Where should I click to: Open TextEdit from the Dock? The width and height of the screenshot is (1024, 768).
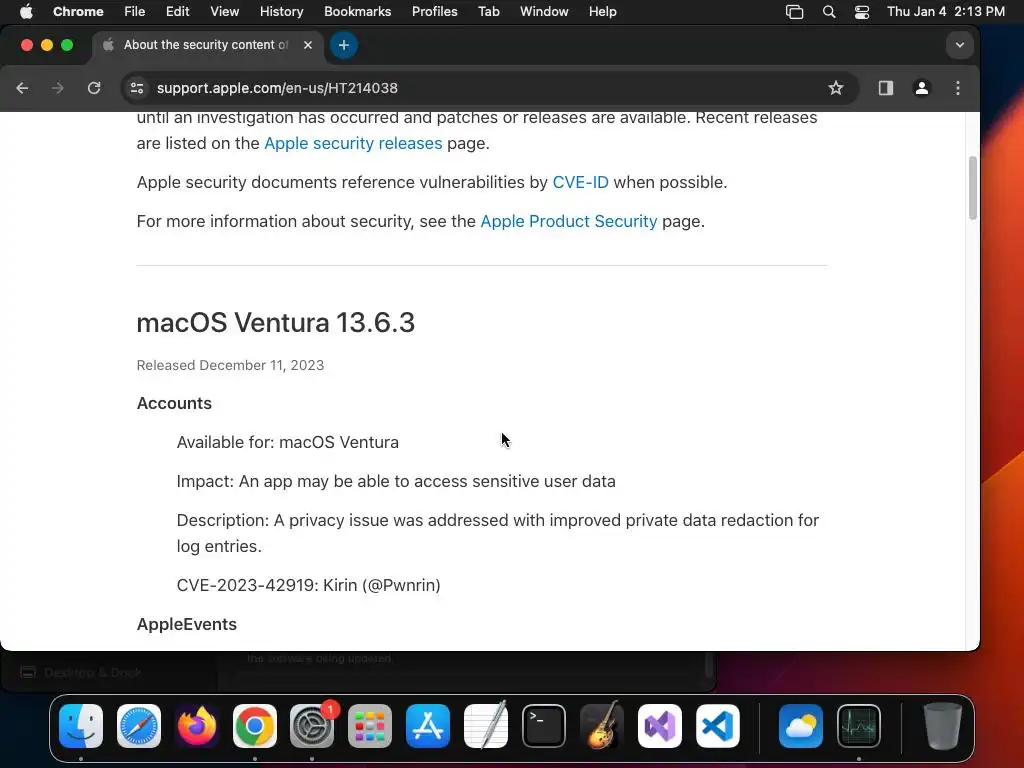(486, 726)
